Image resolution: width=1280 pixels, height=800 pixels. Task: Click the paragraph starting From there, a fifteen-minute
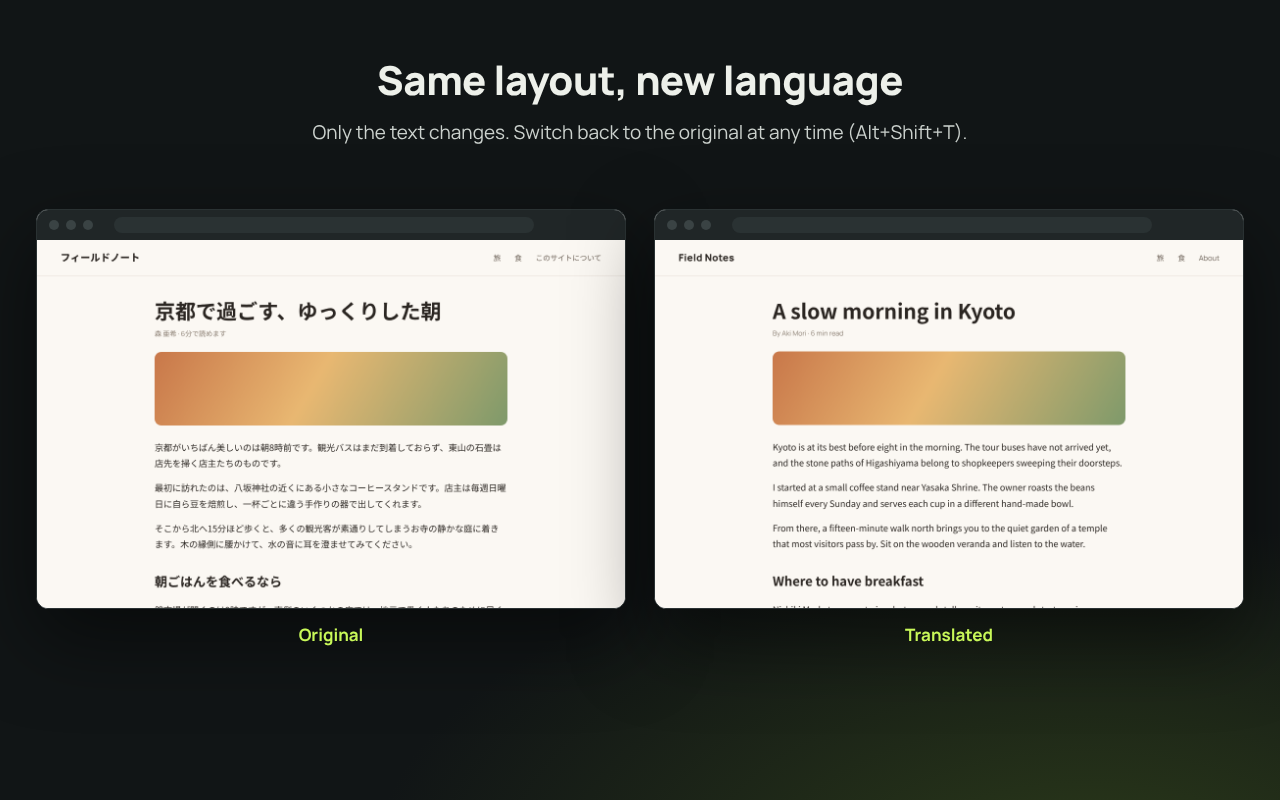point(940,536)
